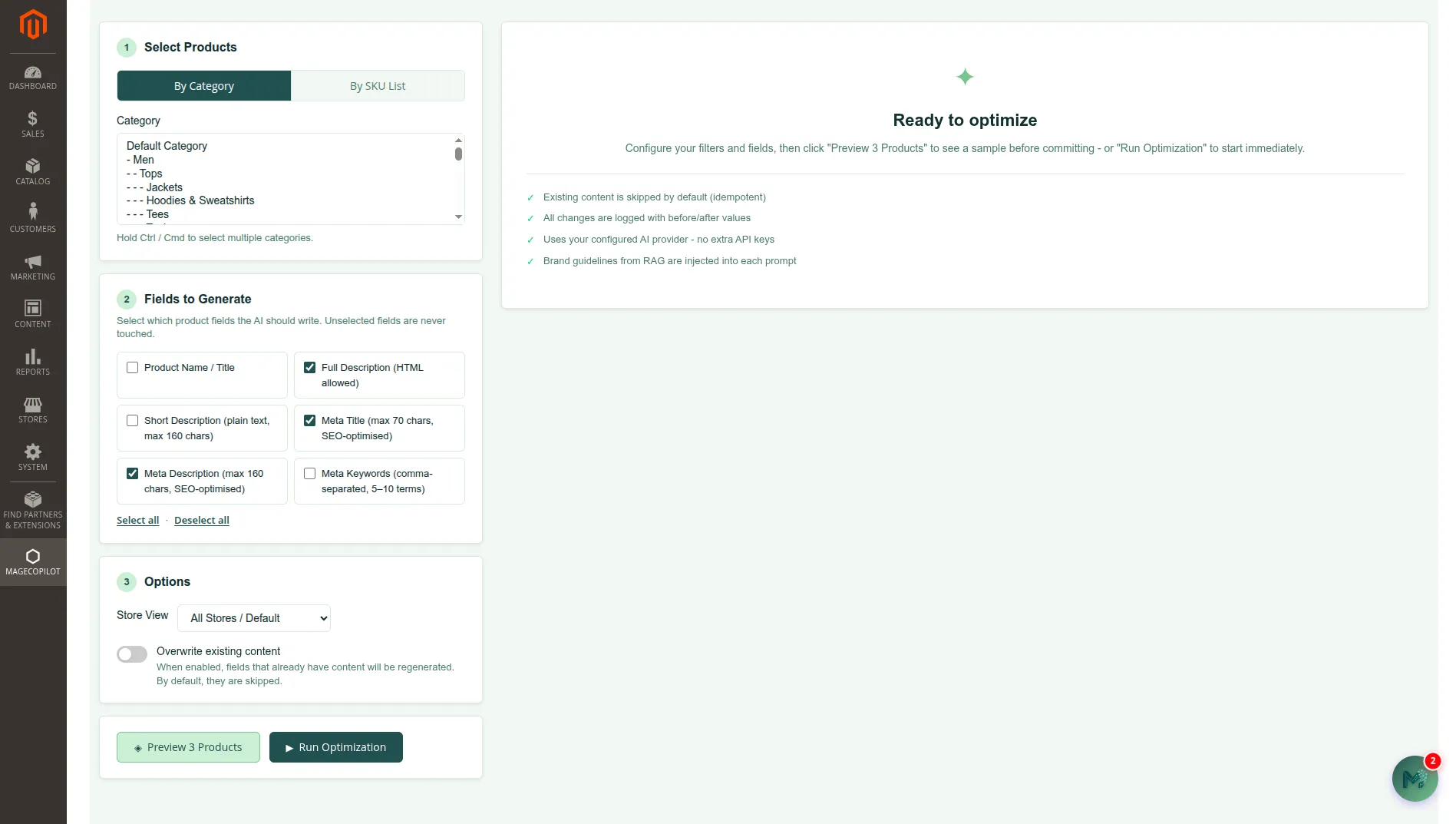Click category list scroll down arrow
1456x824 pixels.
pyautogui.click(x=458, y=217)
